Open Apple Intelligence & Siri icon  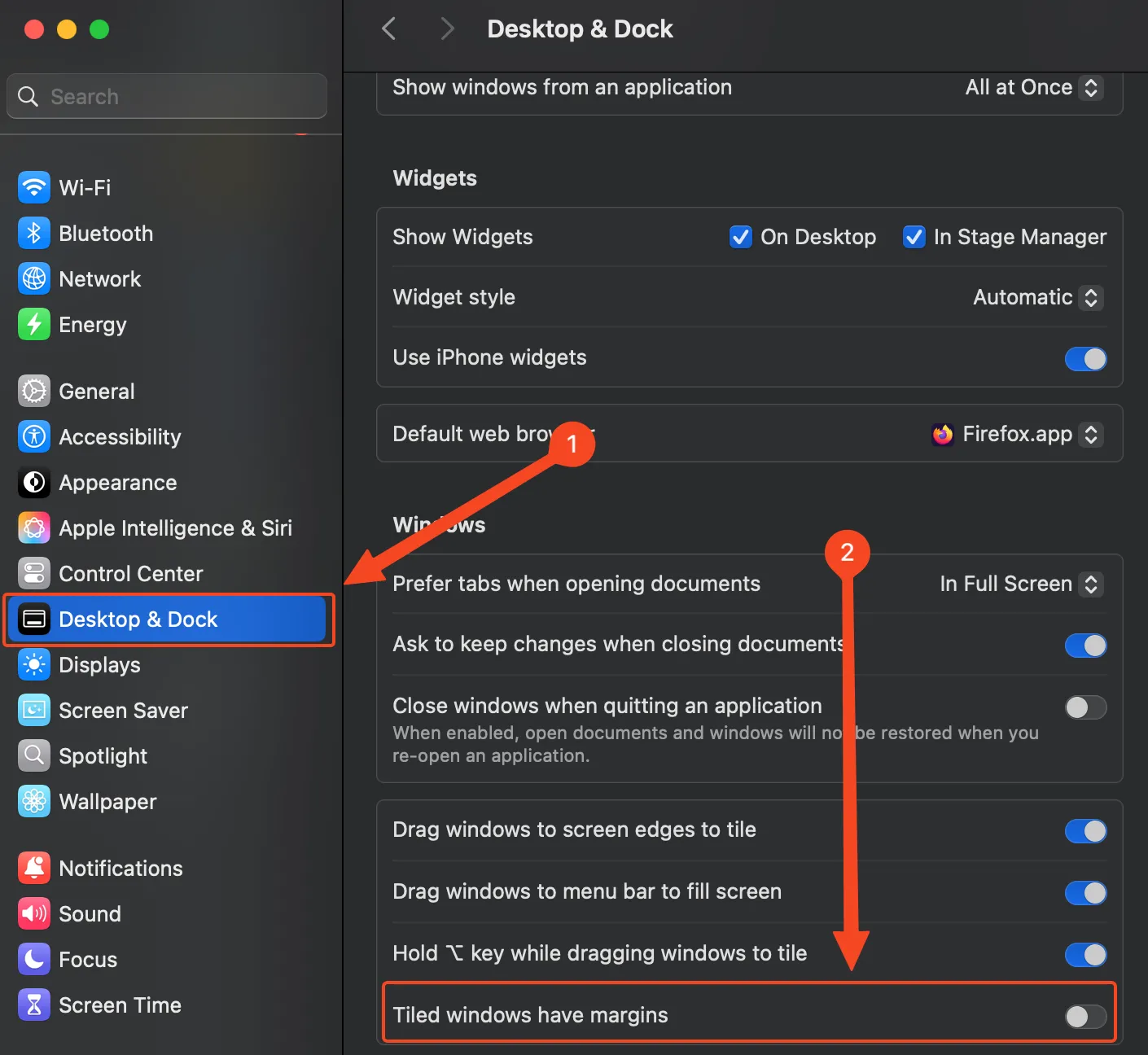[x=34, y=528]
